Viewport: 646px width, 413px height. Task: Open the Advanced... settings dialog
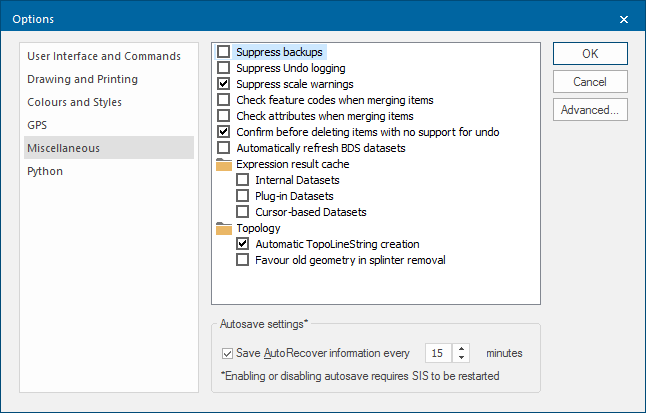tap(590, 110)
